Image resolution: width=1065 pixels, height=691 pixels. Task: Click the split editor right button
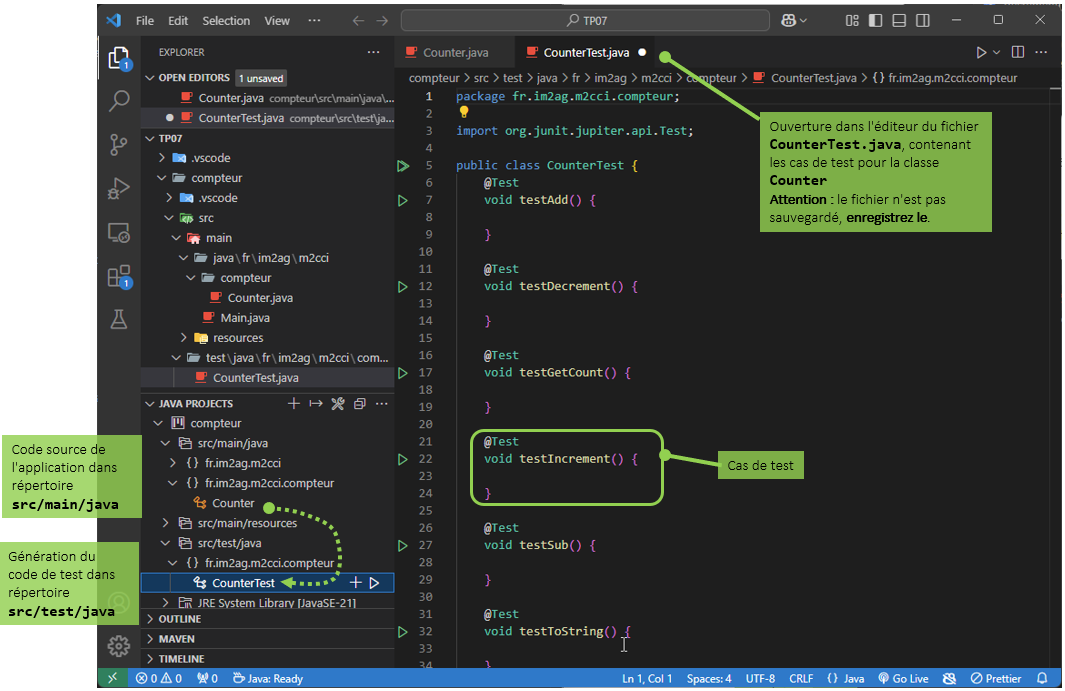1018,52
